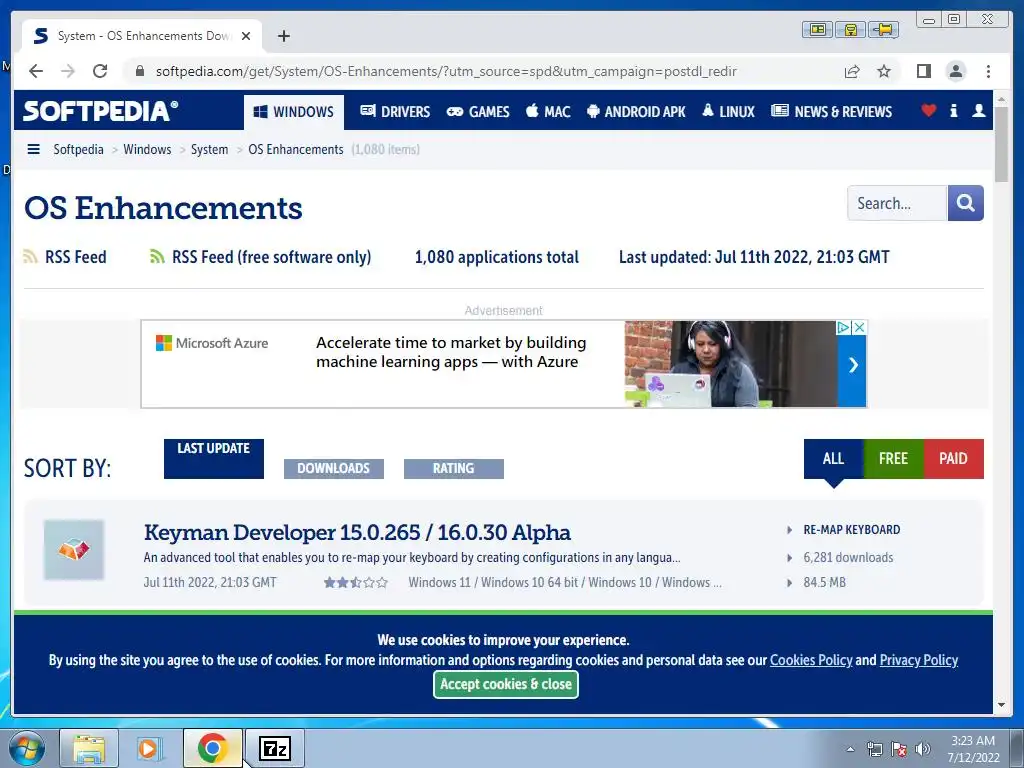Close the Microsoft Azure advertisement
Screen dimensions: 1024x768
click(859, 327)
